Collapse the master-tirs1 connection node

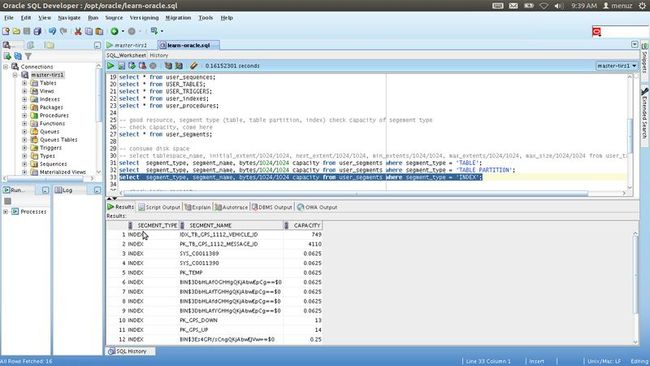pyautogui.click(x=15, y=75)
